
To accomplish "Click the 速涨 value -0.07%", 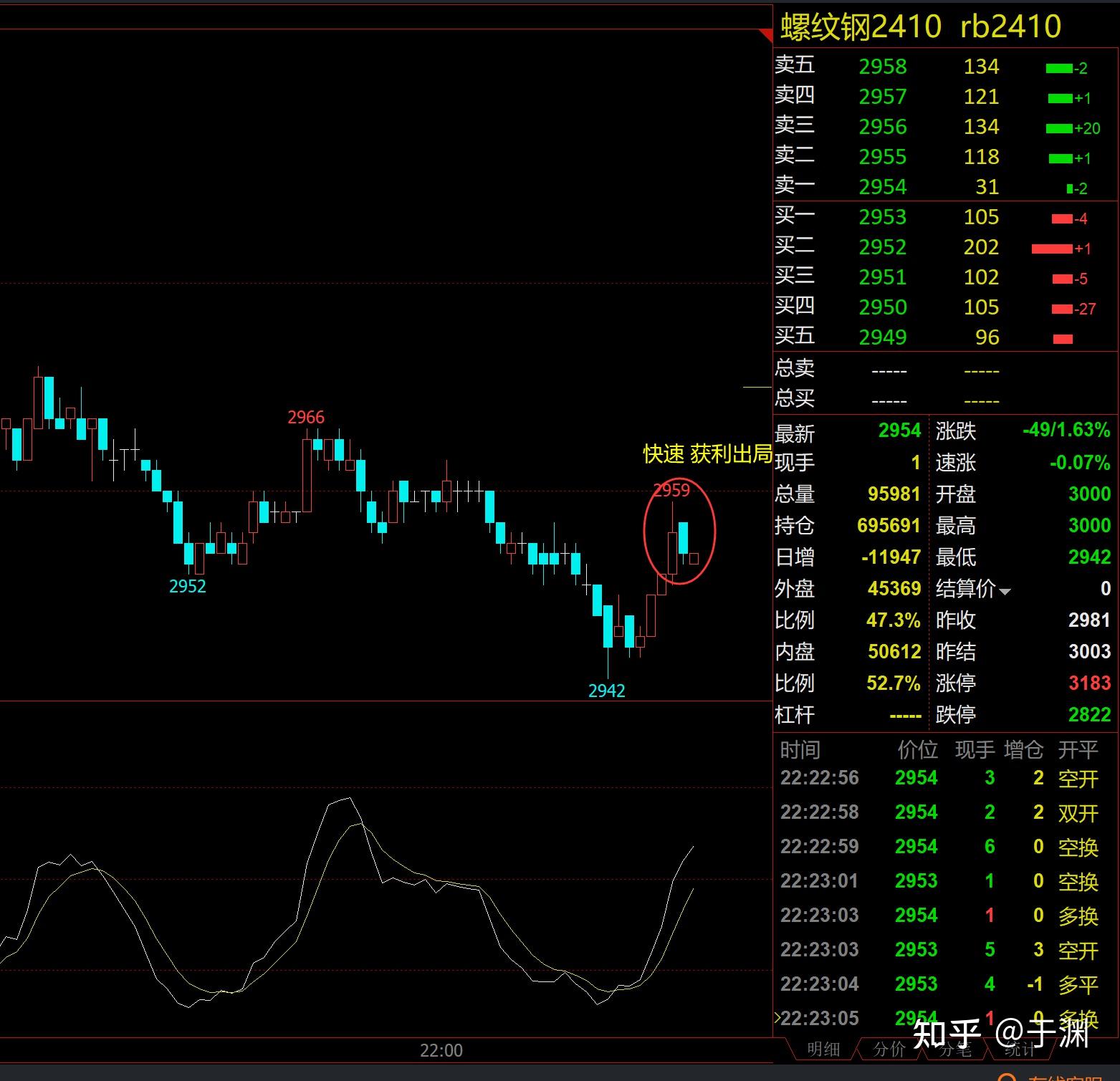I will tap(1080, 462).
